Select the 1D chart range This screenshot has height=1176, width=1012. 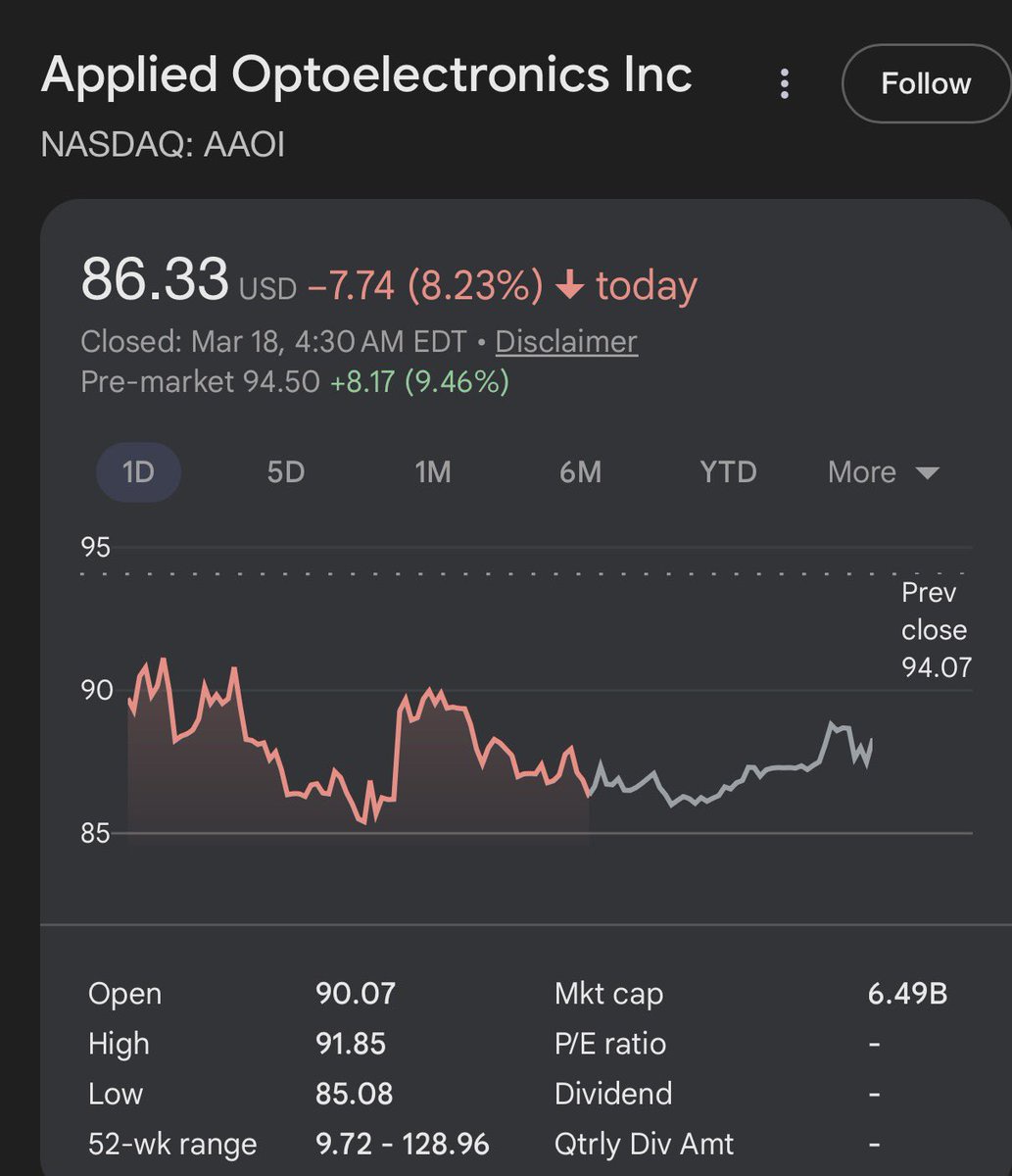[138, 472]
